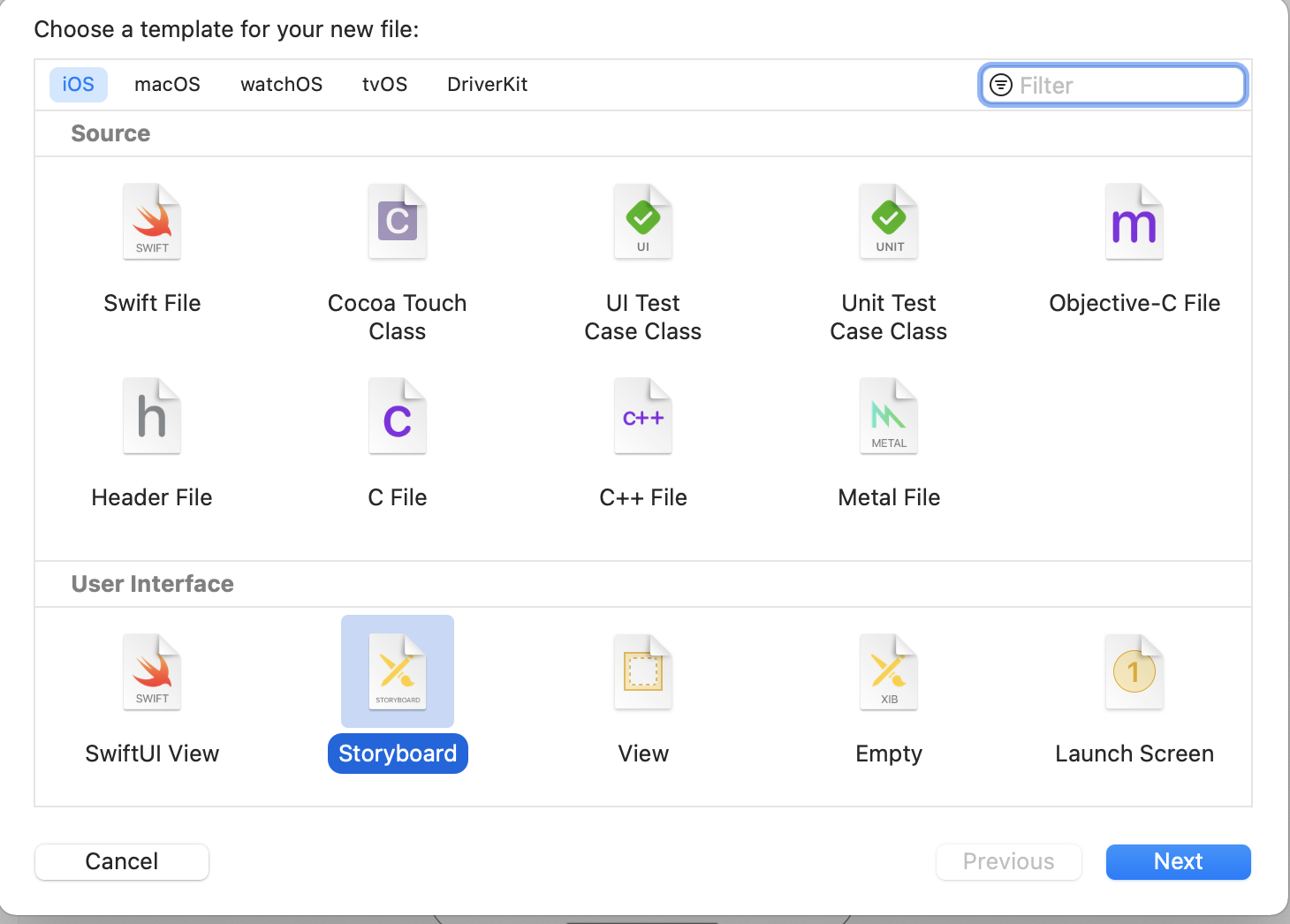
Task: Select the tvOS platform tab
Action: 384,85
